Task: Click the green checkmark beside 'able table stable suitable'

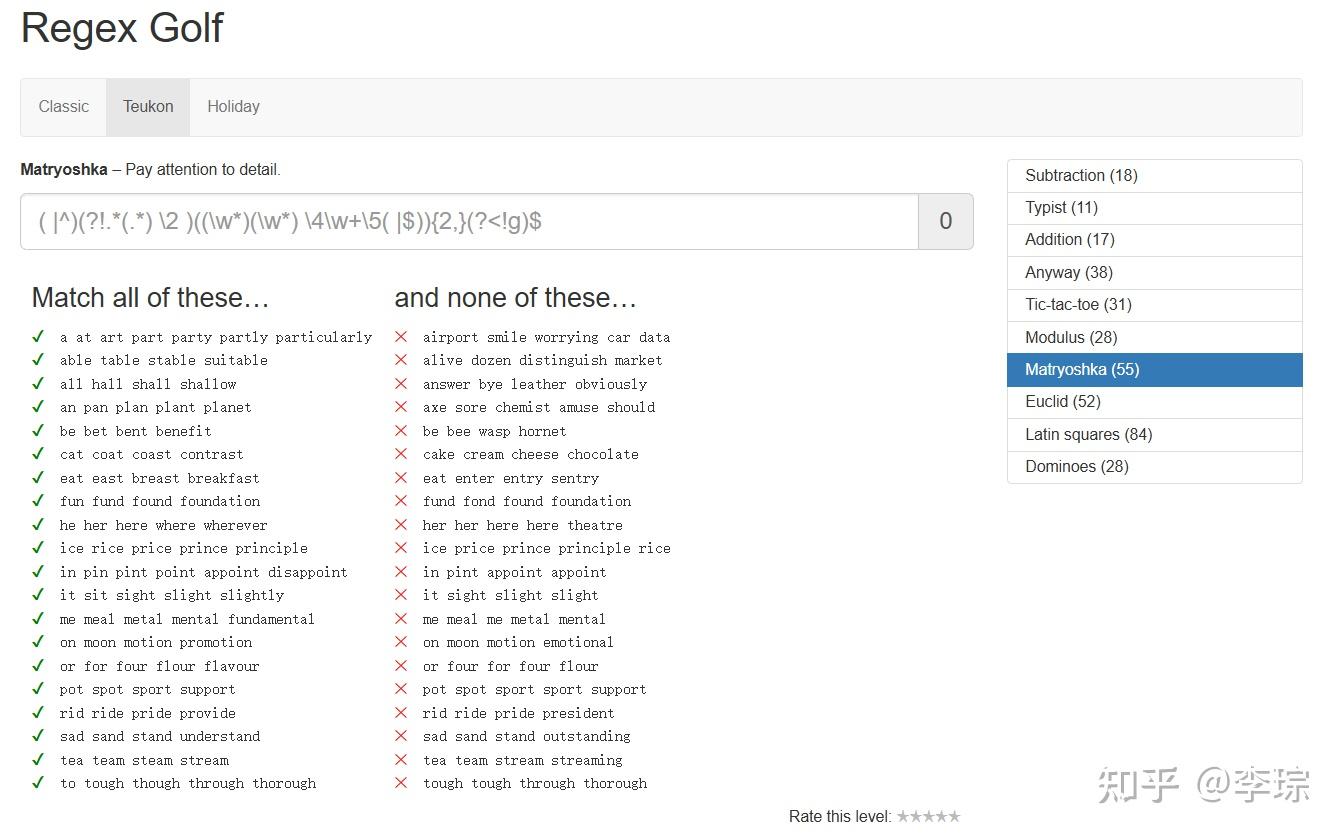Action: click(x=38, y=360)
